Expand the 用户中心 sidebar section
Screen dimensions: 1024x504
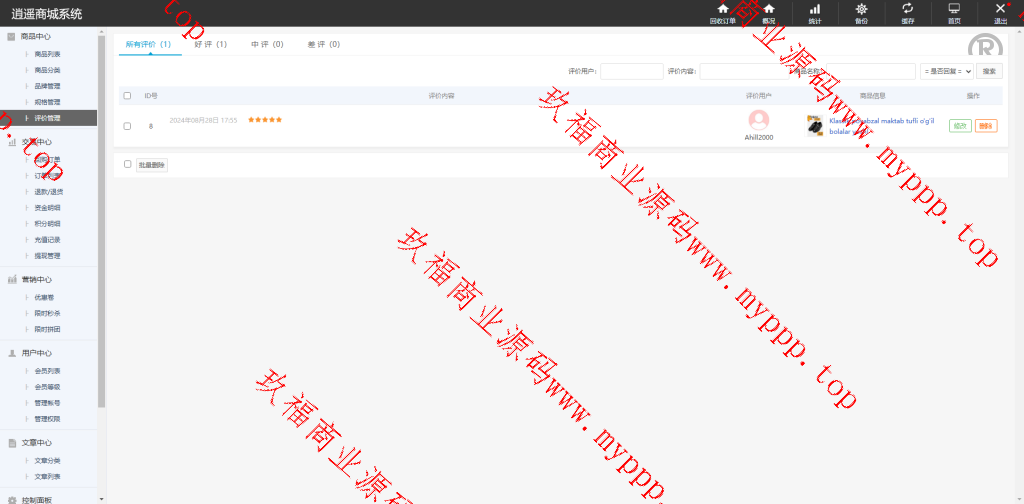click(x=37, y=353)
